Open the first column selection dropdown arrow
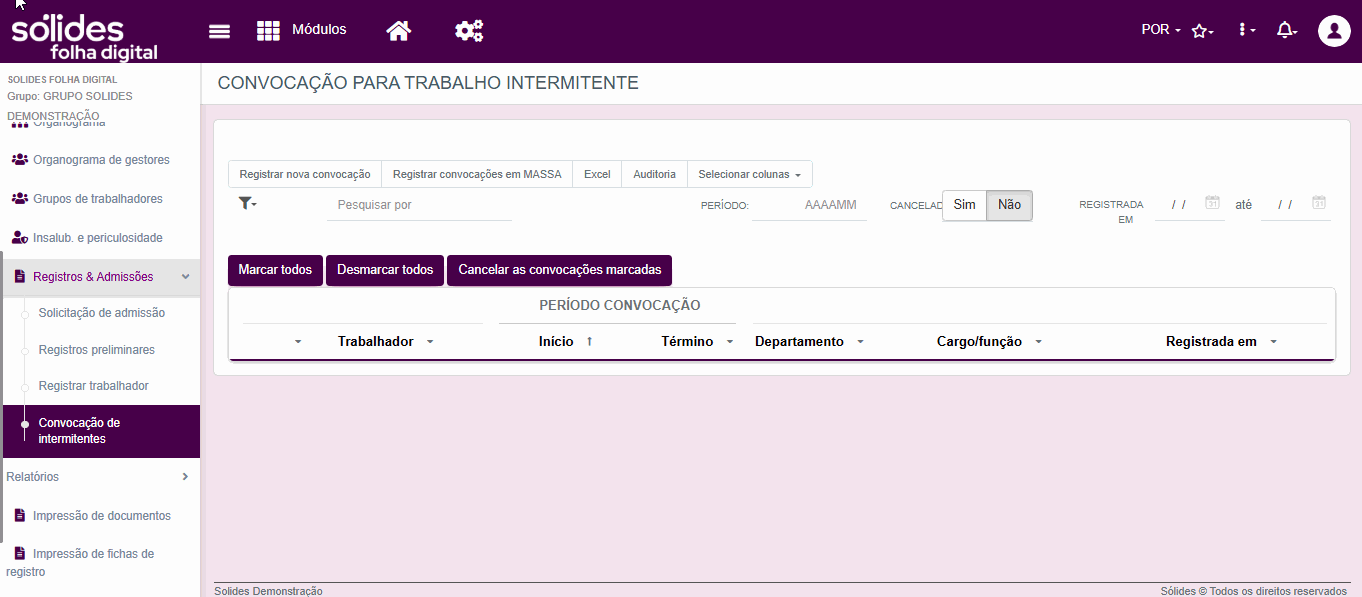The image size is (1362, 597). [x=298, y=342]
